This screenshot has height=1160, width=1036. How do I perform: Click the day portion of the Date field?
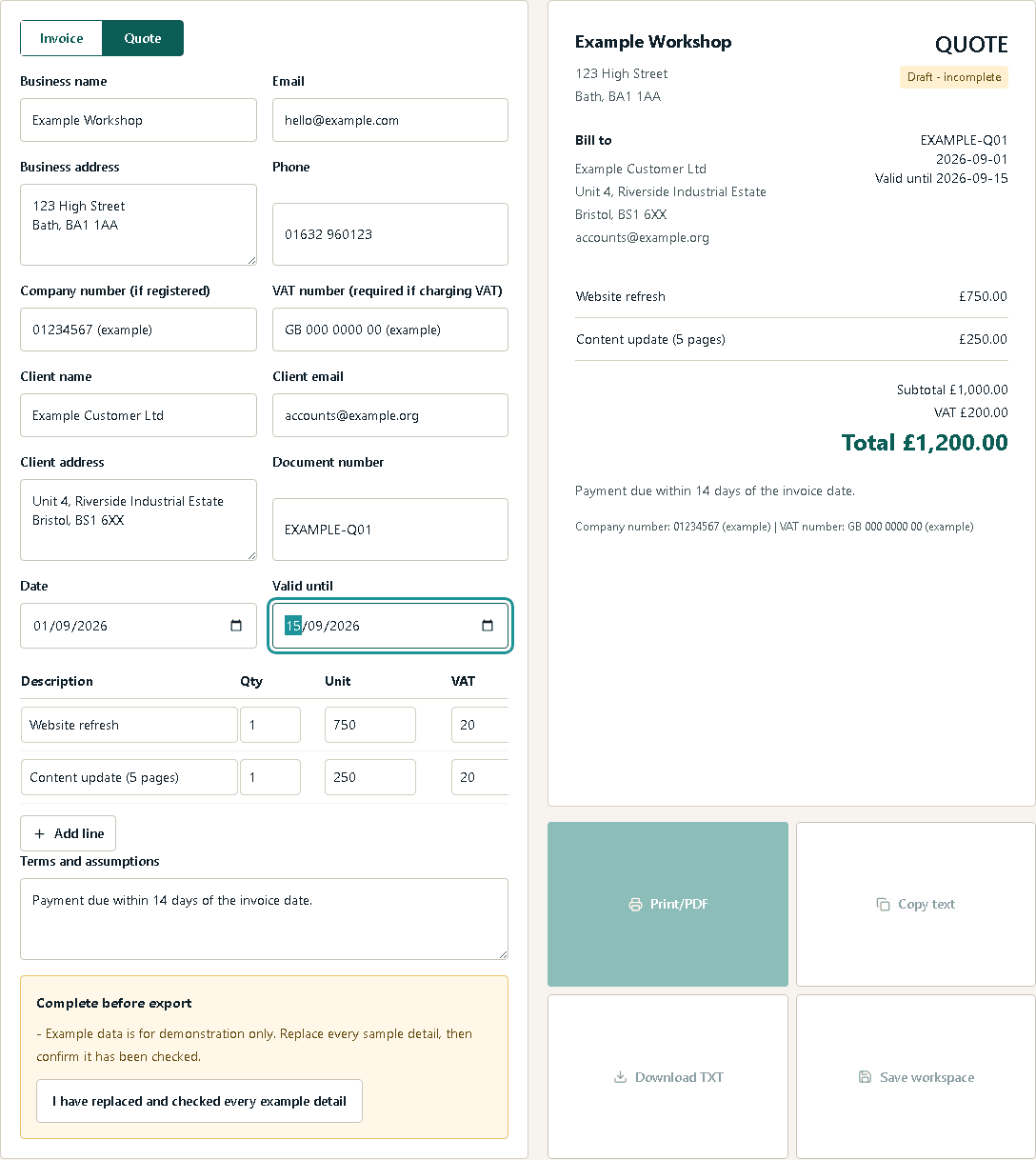point(41,626)
